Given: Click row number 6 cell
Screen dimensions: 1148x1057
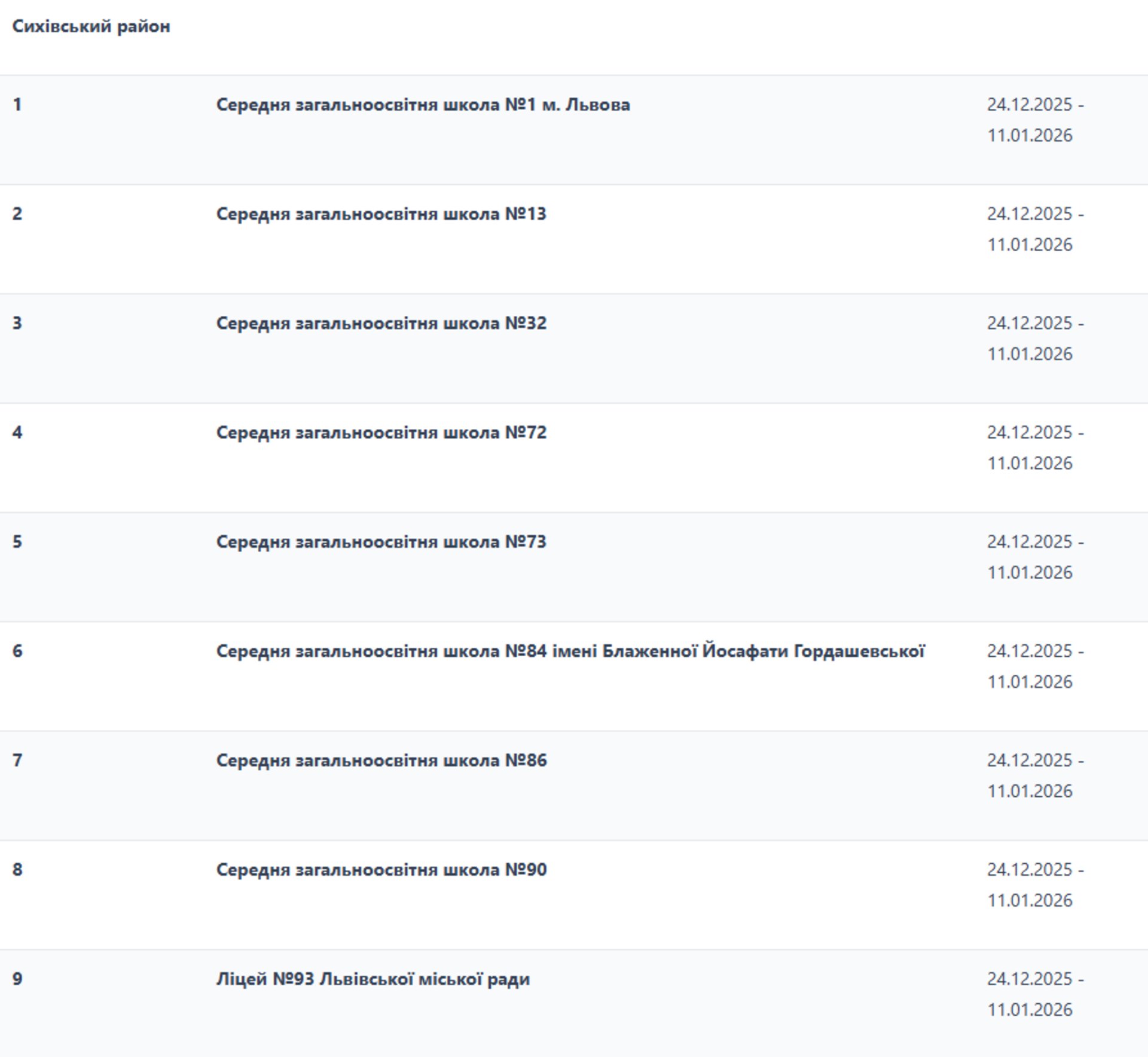Looking at the screenshot, I should pyautogui.click(x=17, y=651).
